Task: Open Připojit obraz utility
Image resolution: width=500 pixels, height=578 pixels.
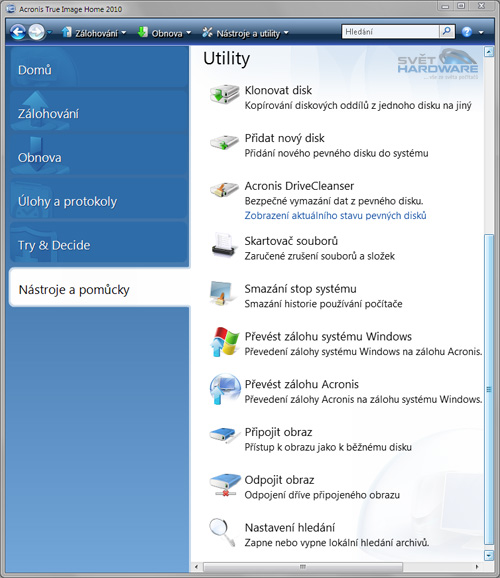Action: [278, 432]
